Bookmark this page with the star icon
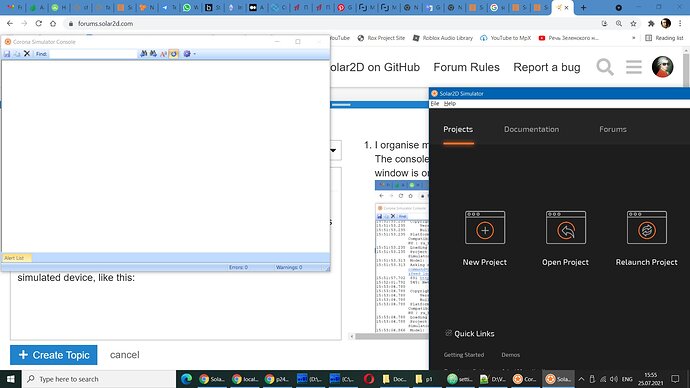Image resolution: width=690 pixels, height=388 pixels. click(x=633, y=23)
